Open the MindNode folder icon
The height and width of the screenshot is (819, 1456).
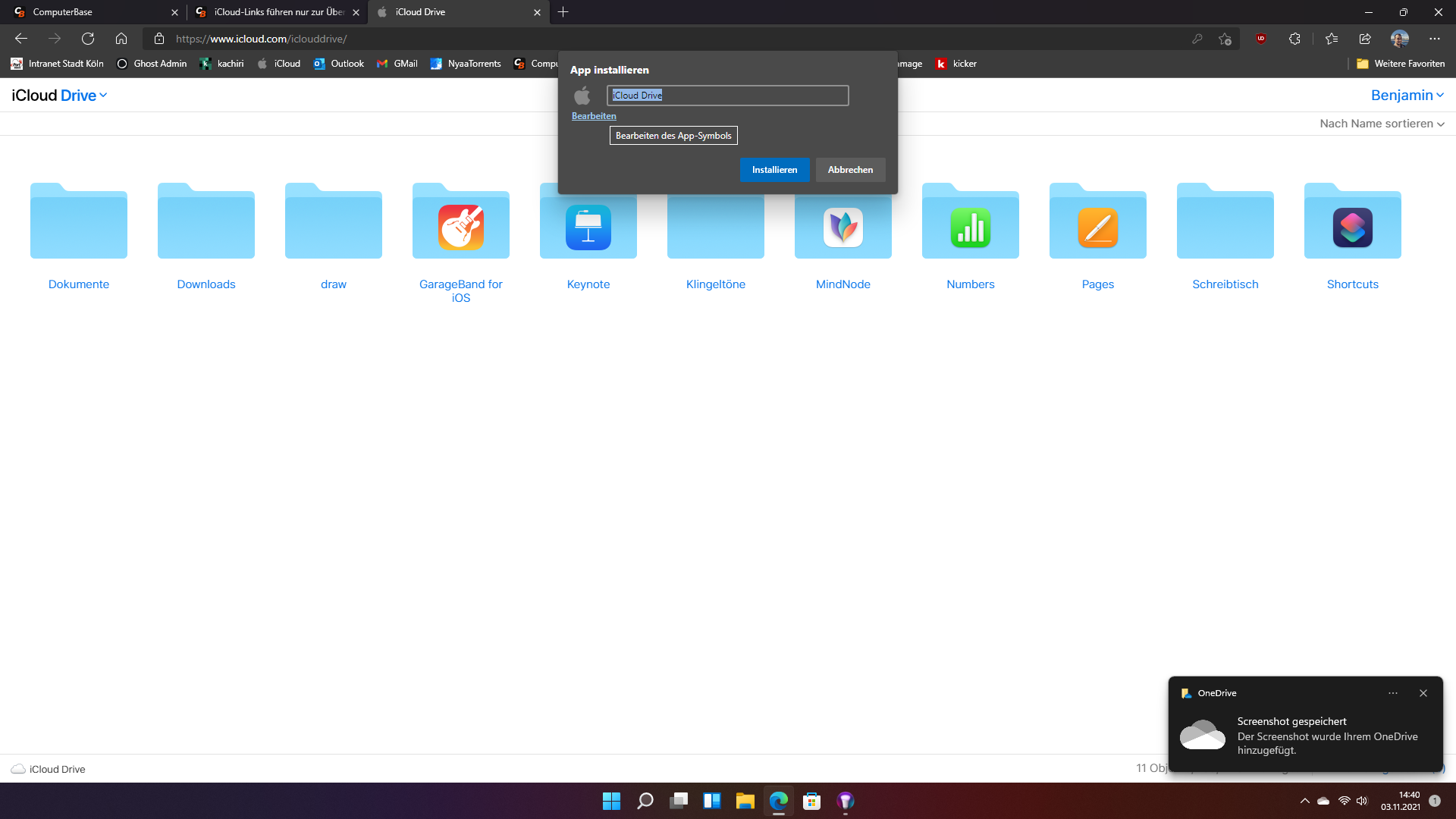coord(843,227)
